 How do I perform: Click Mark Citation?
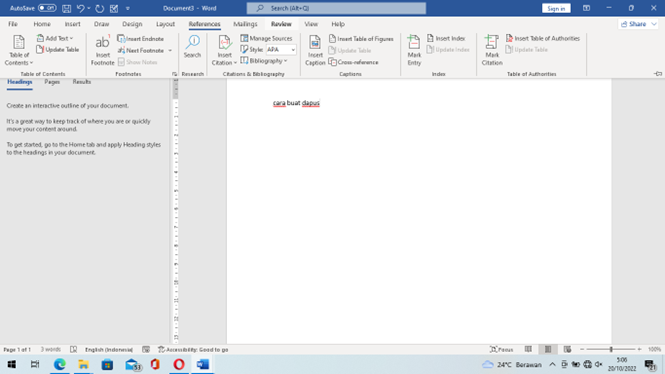point(492,50)
